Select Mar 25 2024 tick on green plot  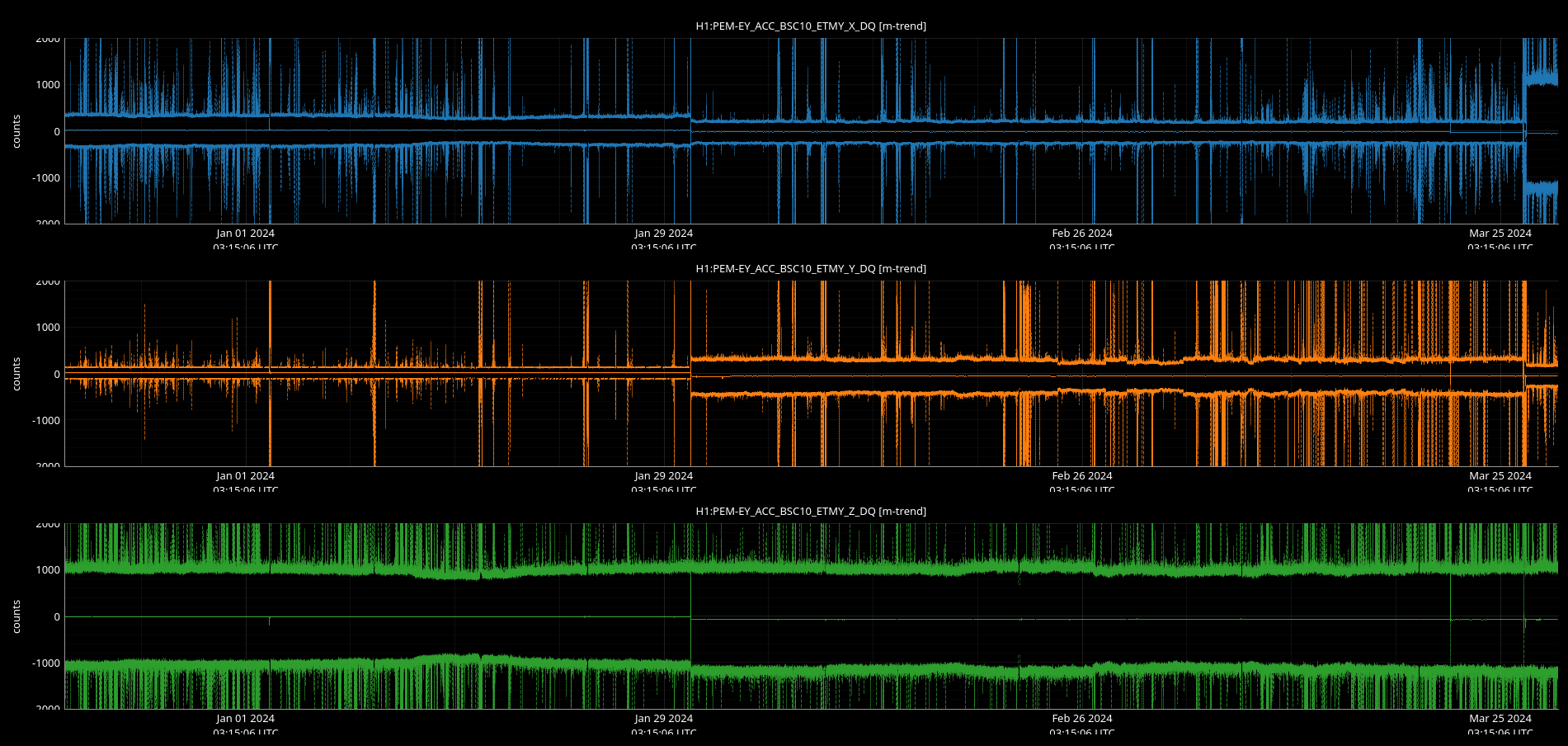click(x=1500, y=719)
